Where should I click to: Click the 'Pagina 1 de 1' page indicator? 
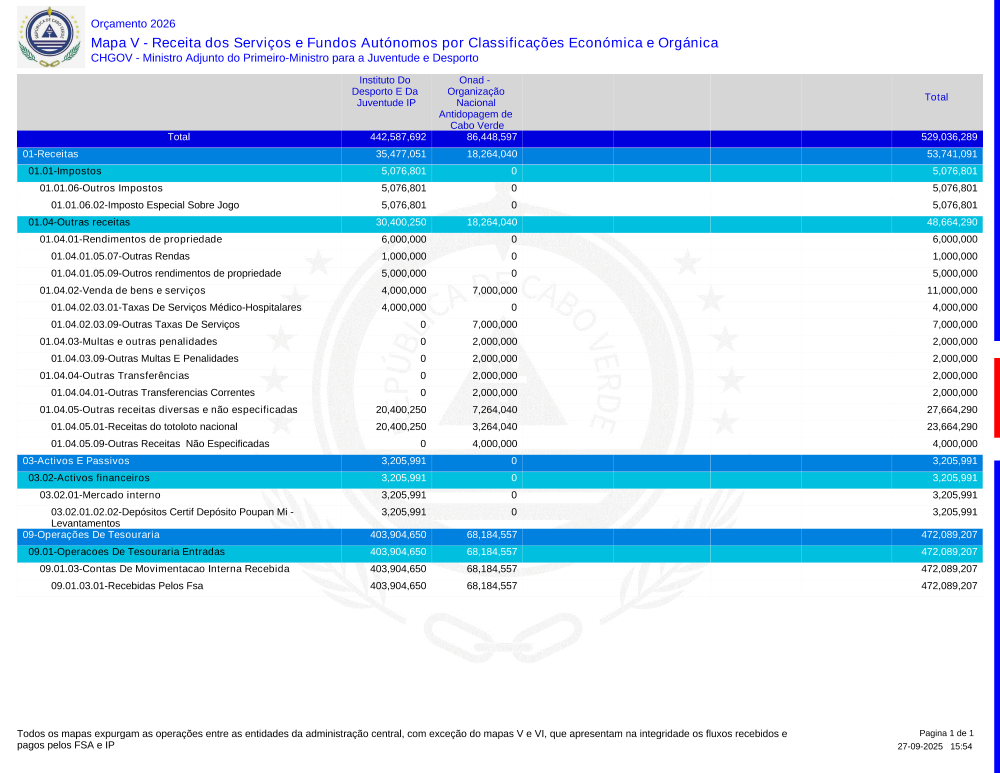tap(946, 733)
